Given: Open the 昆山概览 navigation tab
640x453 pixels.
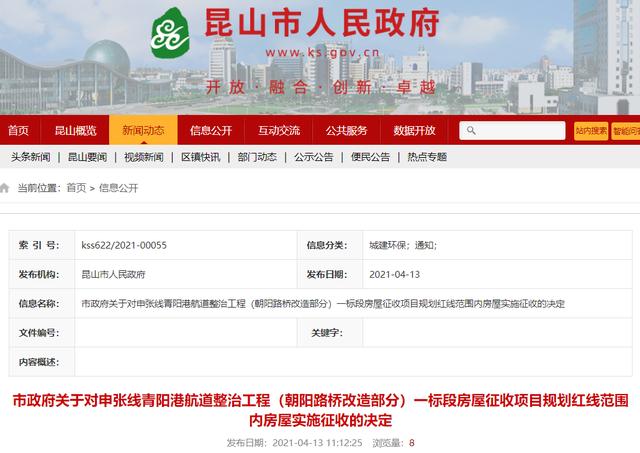Looking at the screenshot, I should [75, 130].
